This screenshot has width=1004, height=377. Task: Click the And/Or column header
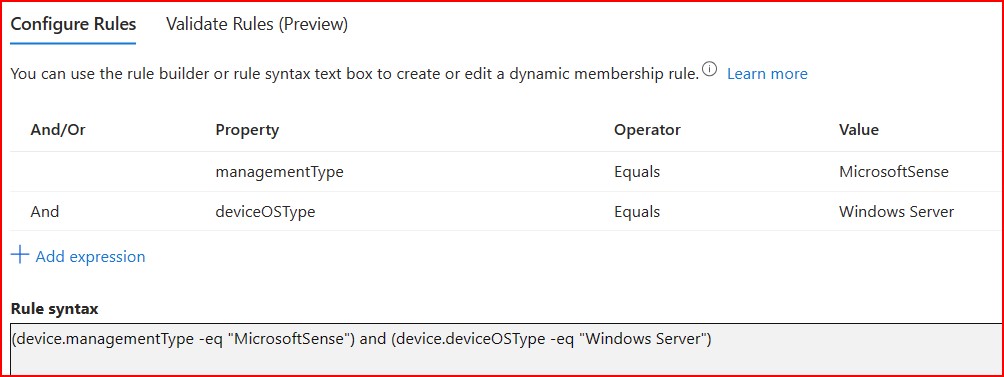click(x=58, y=130)
